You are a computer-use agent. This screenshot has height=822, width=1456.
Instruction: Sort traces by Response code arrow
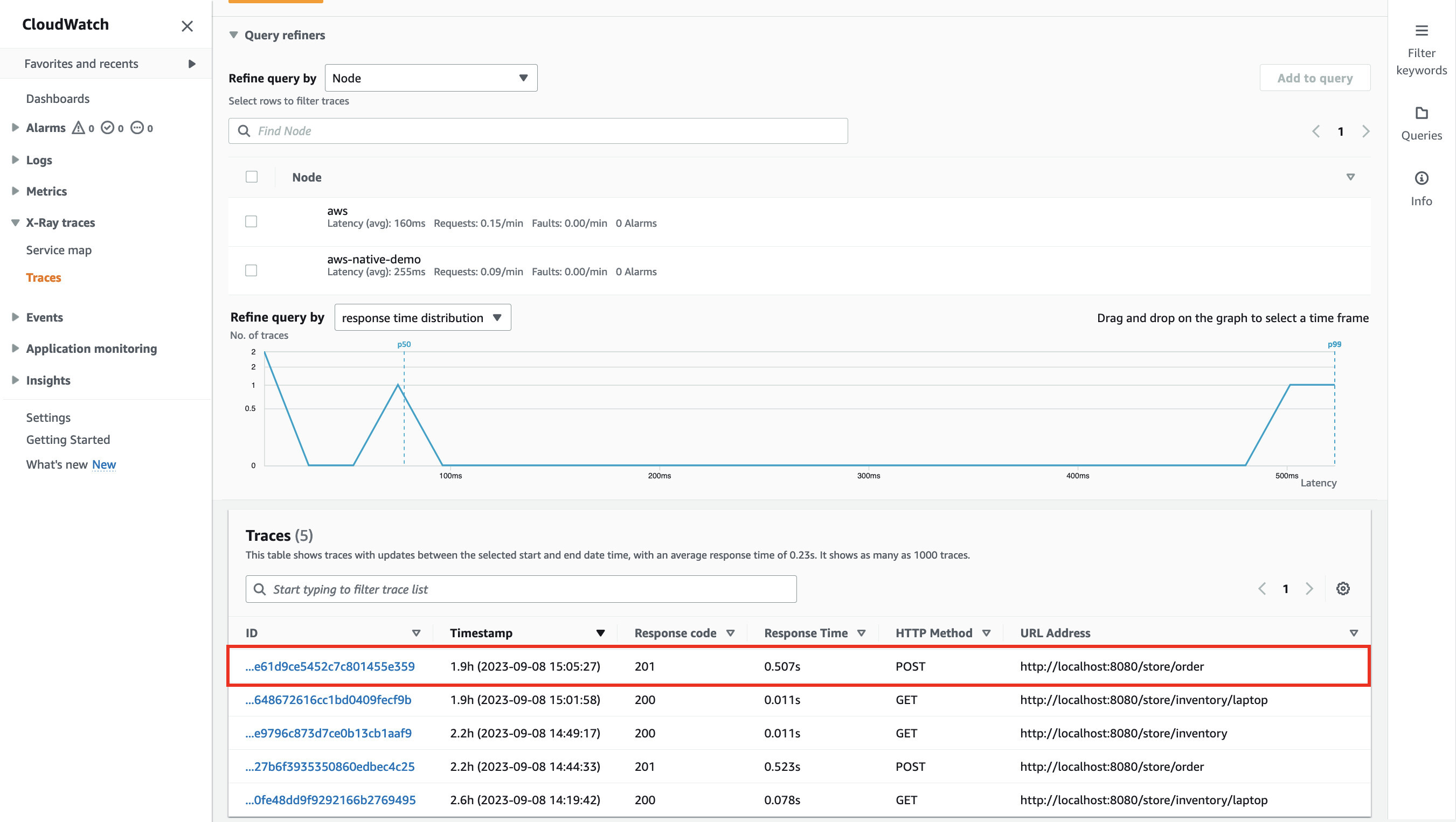pos(730,633)
